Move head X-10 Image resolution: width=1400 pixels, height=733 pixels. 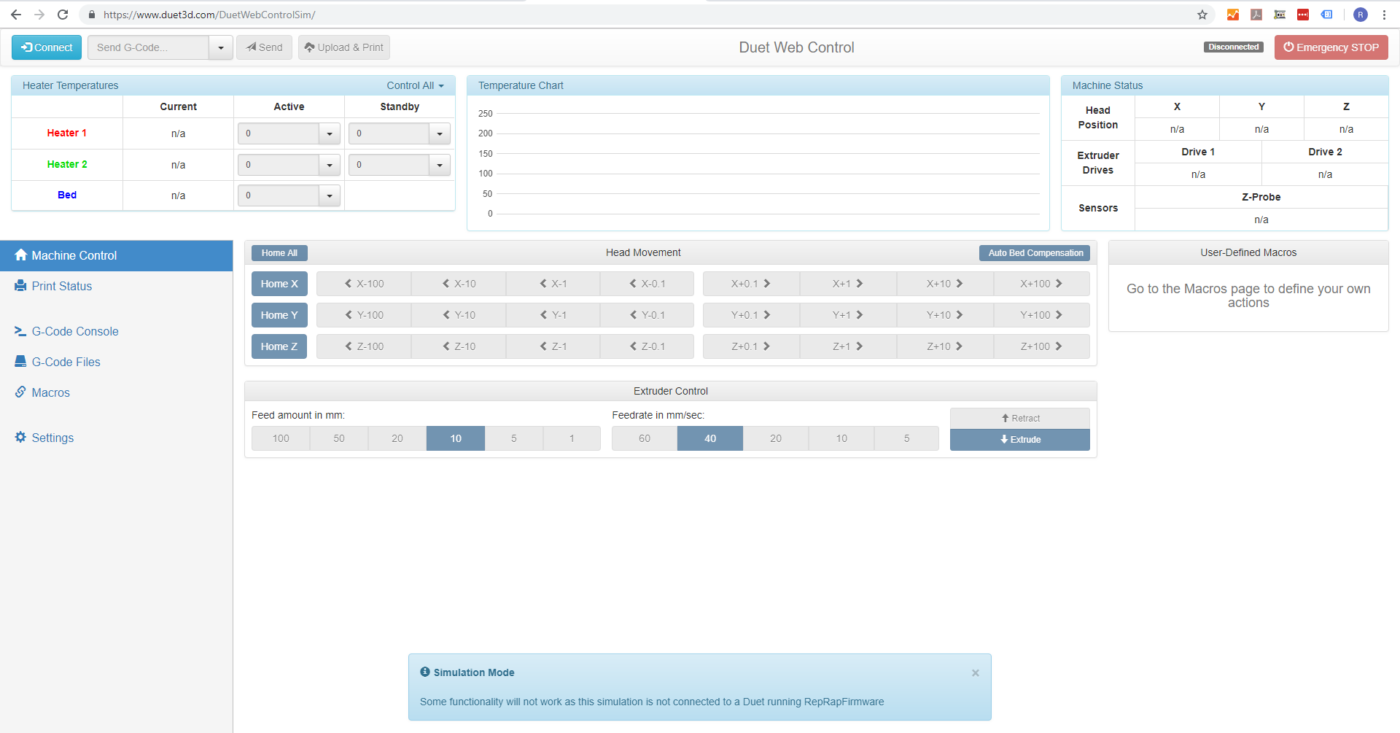point(458,284)
